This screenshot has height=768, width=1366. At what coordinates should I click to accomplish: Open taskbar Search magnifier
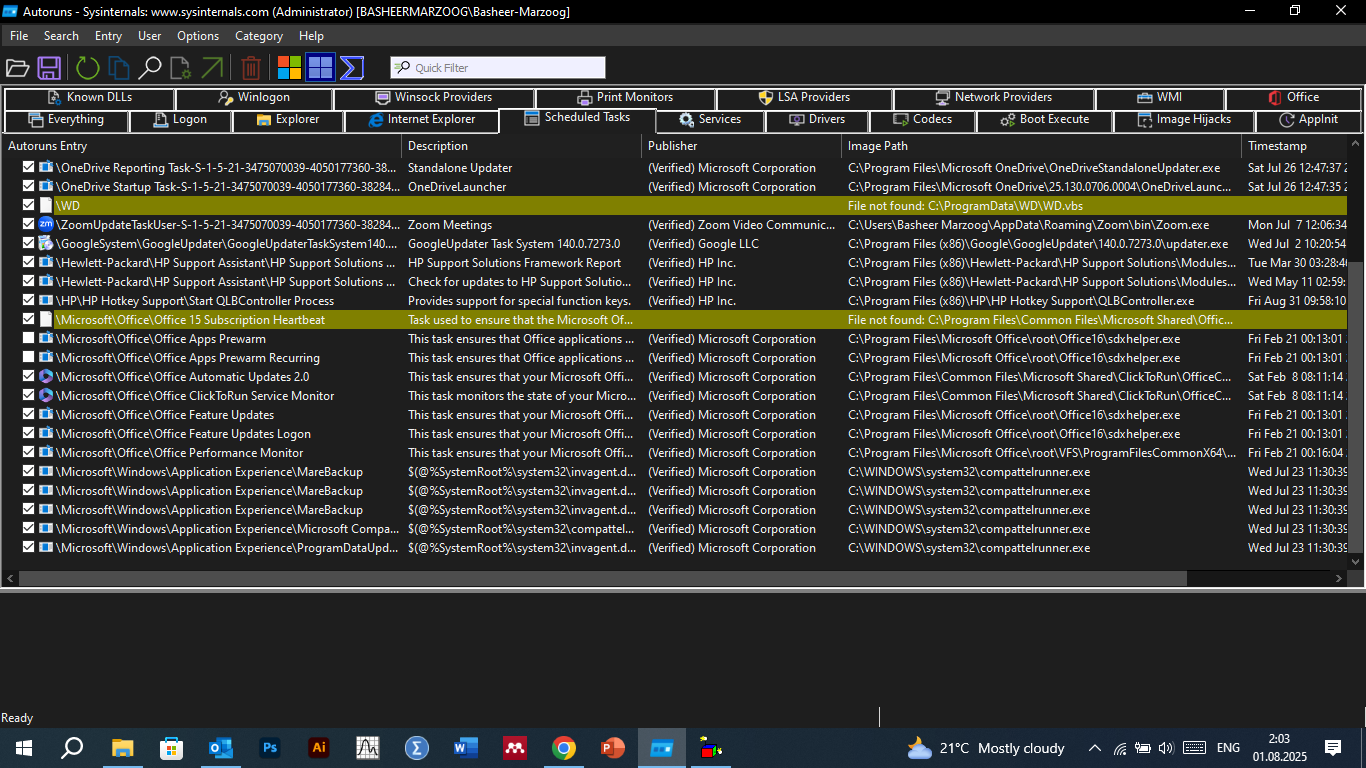tap(72, 748)
